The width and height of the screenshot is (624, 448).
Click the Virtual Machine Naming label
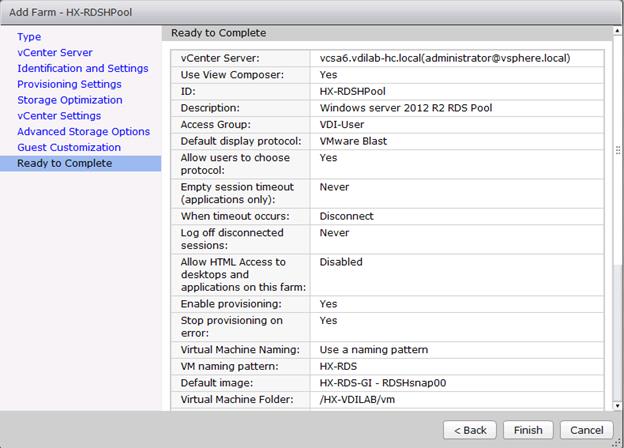(x=240, y=350)
